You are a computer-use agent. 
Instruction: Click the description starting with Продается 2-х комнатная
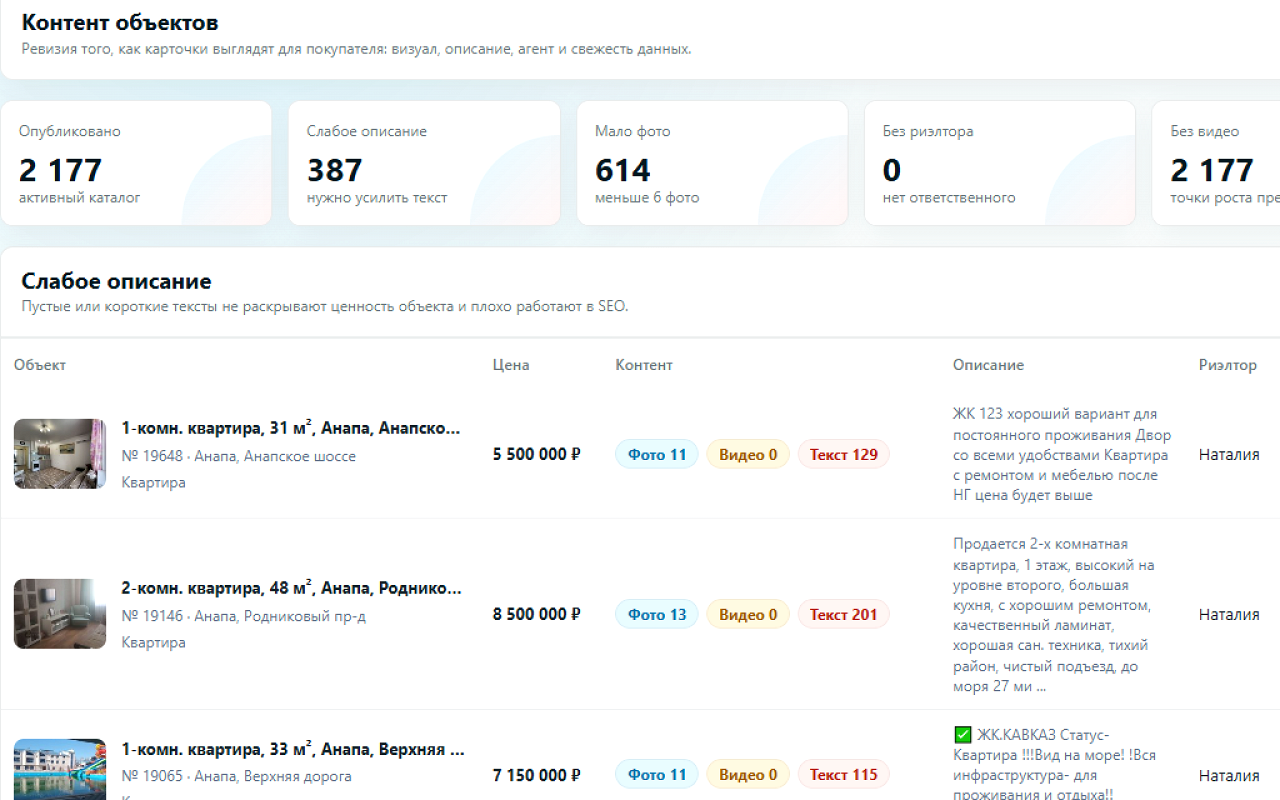click(x=1056, y=615)
